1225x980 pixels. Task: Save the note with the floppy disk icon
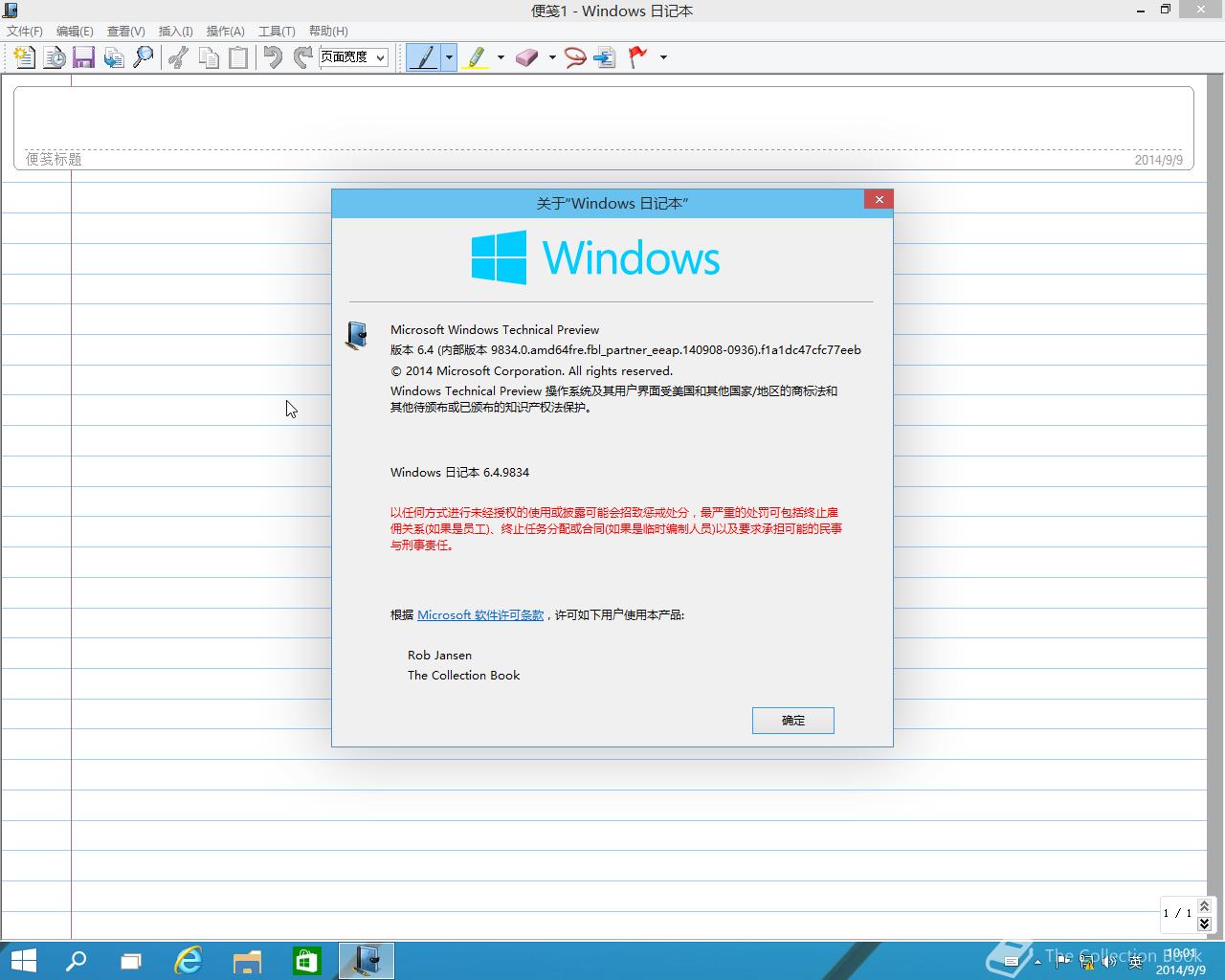83,57
